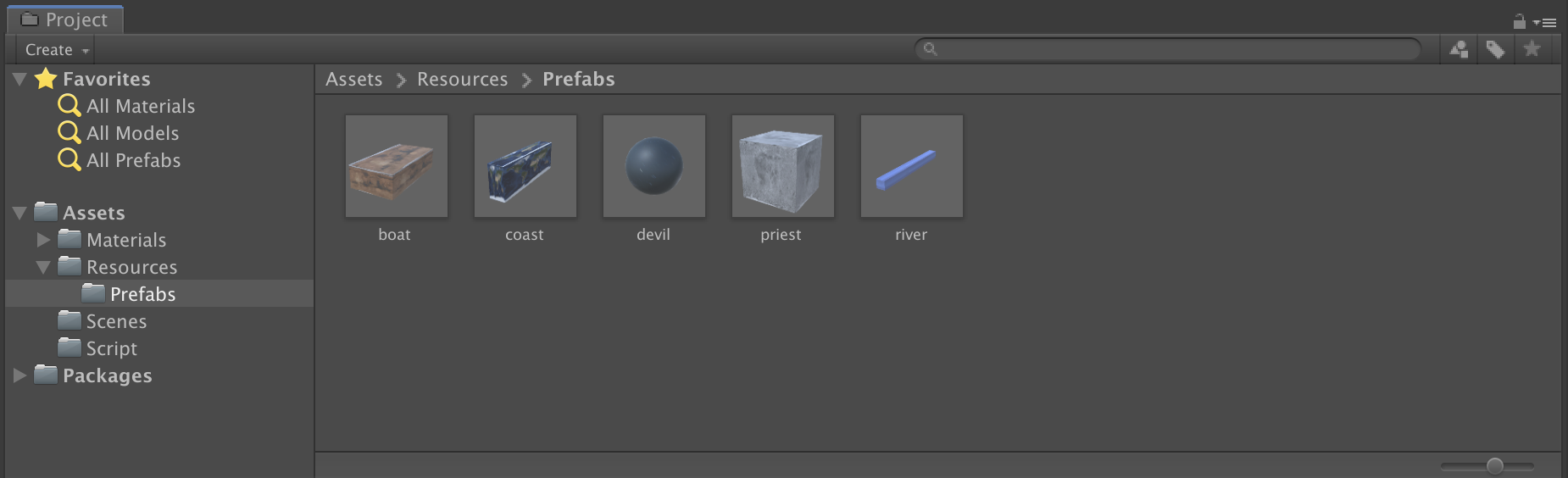
Task: Select the devil sphere prefab
Action: 654,166
